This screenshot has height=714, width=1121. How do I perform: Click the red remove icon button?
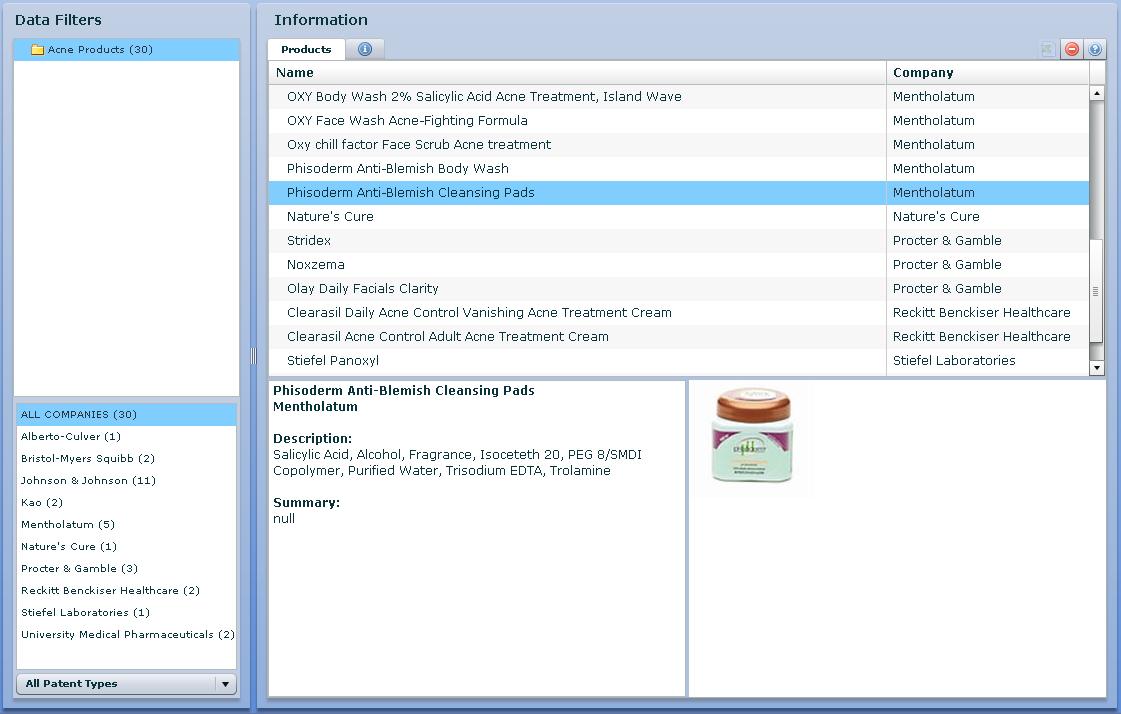(1071, 49)
